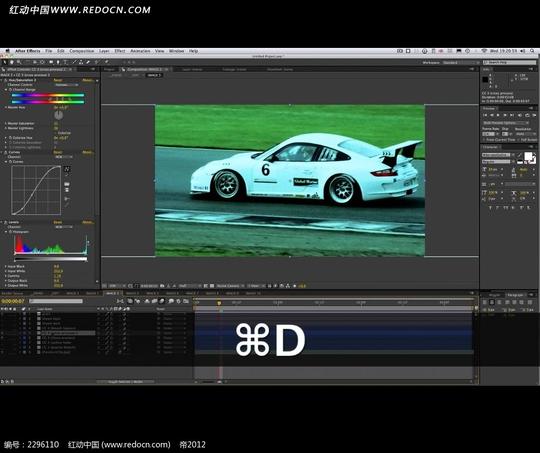
Task: Open the composition mini-flowchart in the timeline
Action: pos(120,301)
